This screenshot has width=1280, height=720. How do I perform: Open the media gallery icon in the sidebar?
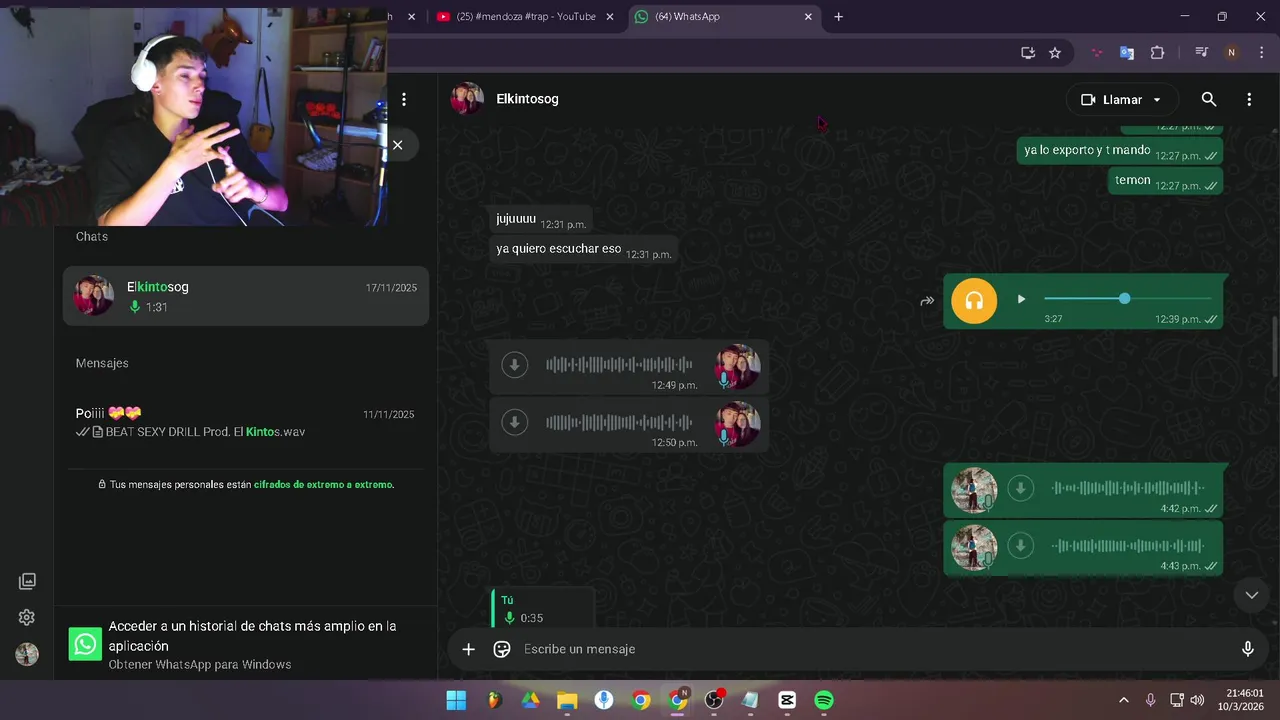tap(27, 581)
